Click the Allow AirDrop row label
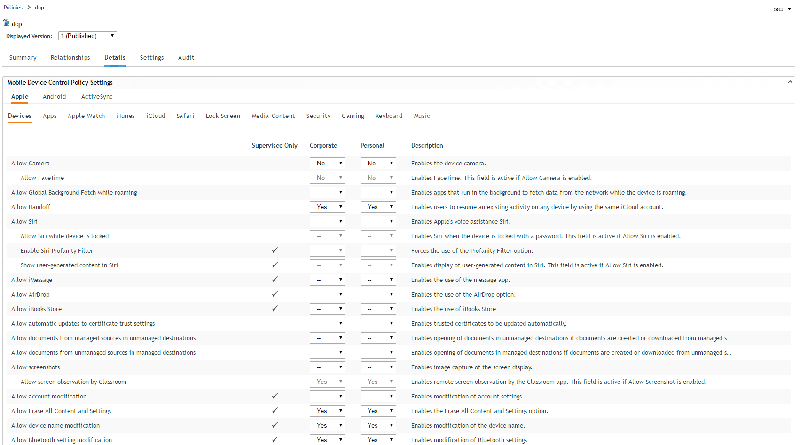The height and width of the screenshot is (445, 800). coord(30,294)
